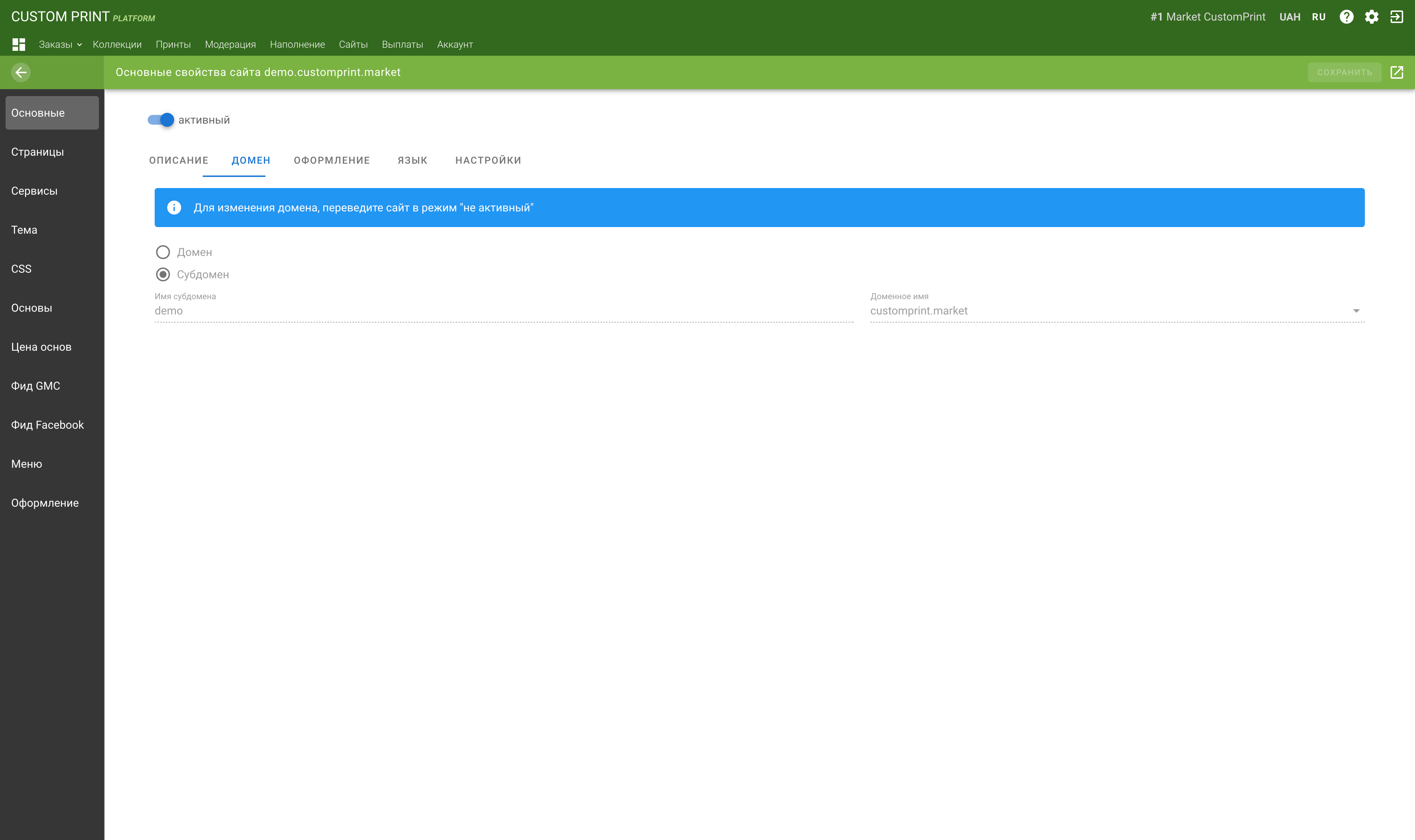This screenshot has height=840, width=1415.
Task: Click the banner text about changing domain
Action: pos(363,208)
